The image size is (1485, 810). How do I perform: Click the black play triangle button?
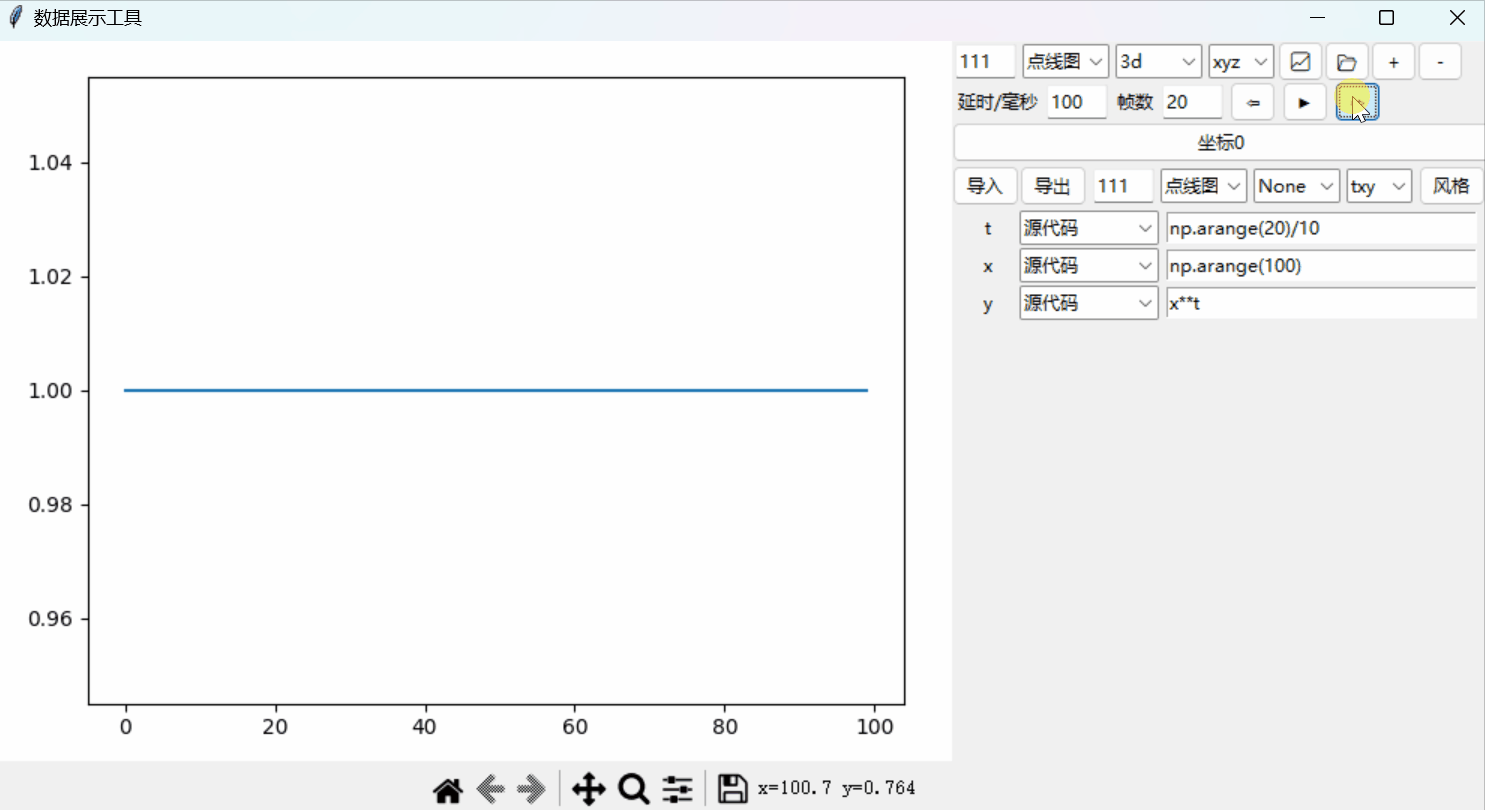[1304, 102]
